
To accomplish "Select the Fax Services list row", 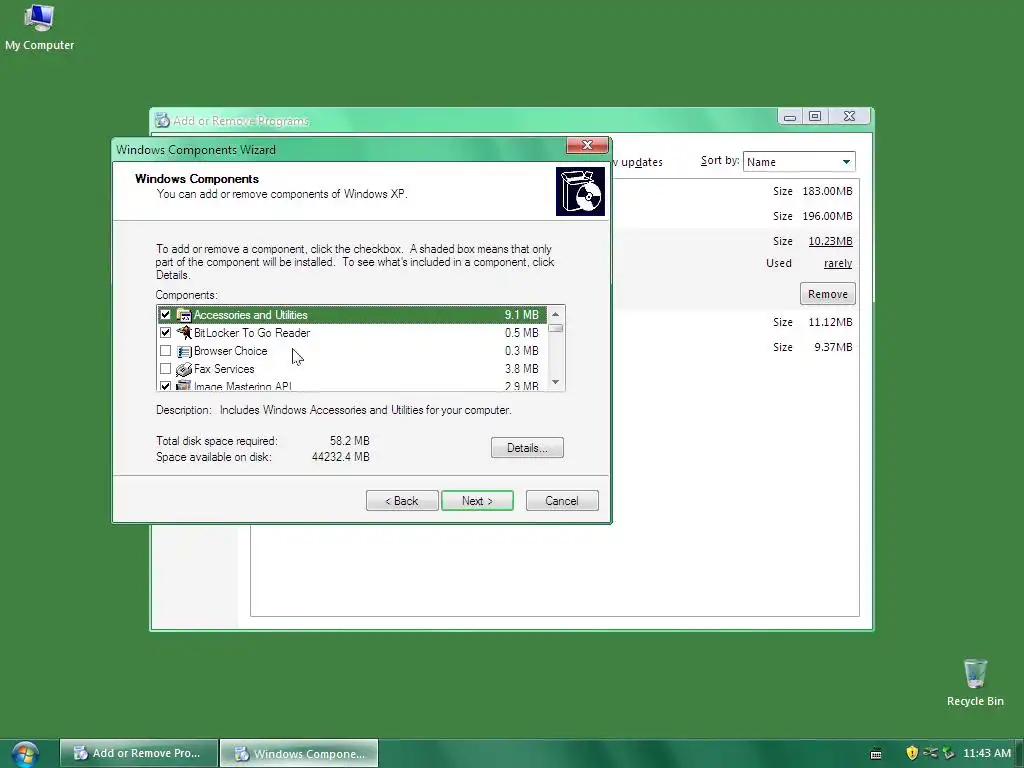I will 352,369.
